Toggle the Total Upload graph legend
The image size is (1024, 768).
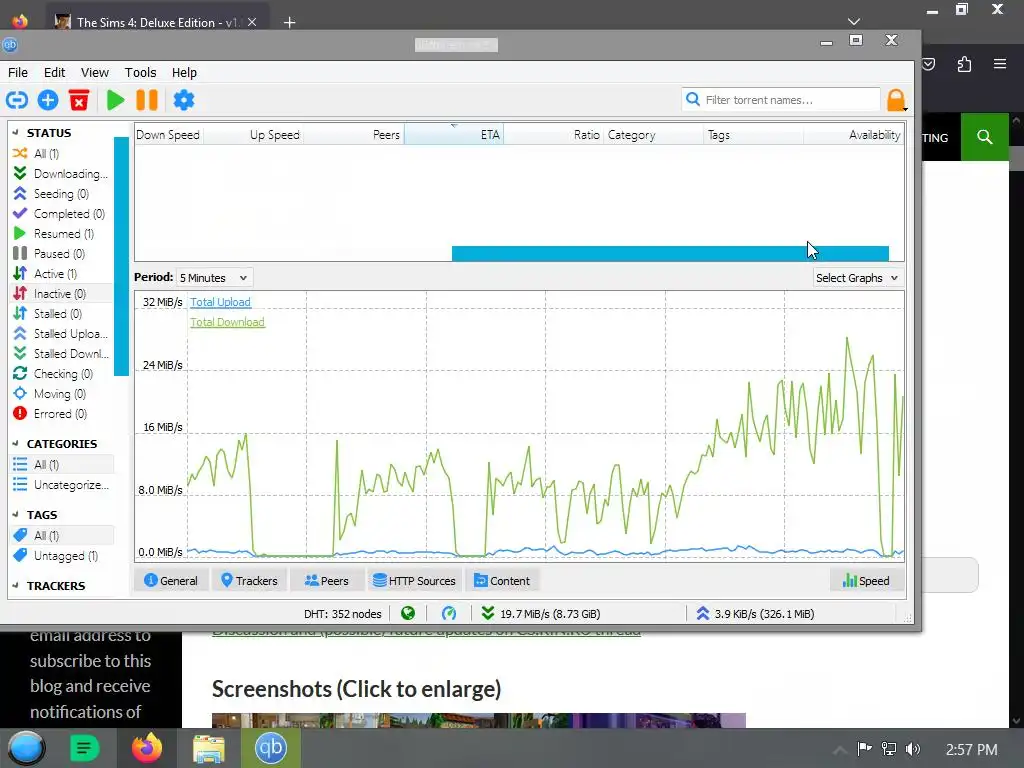220,302
